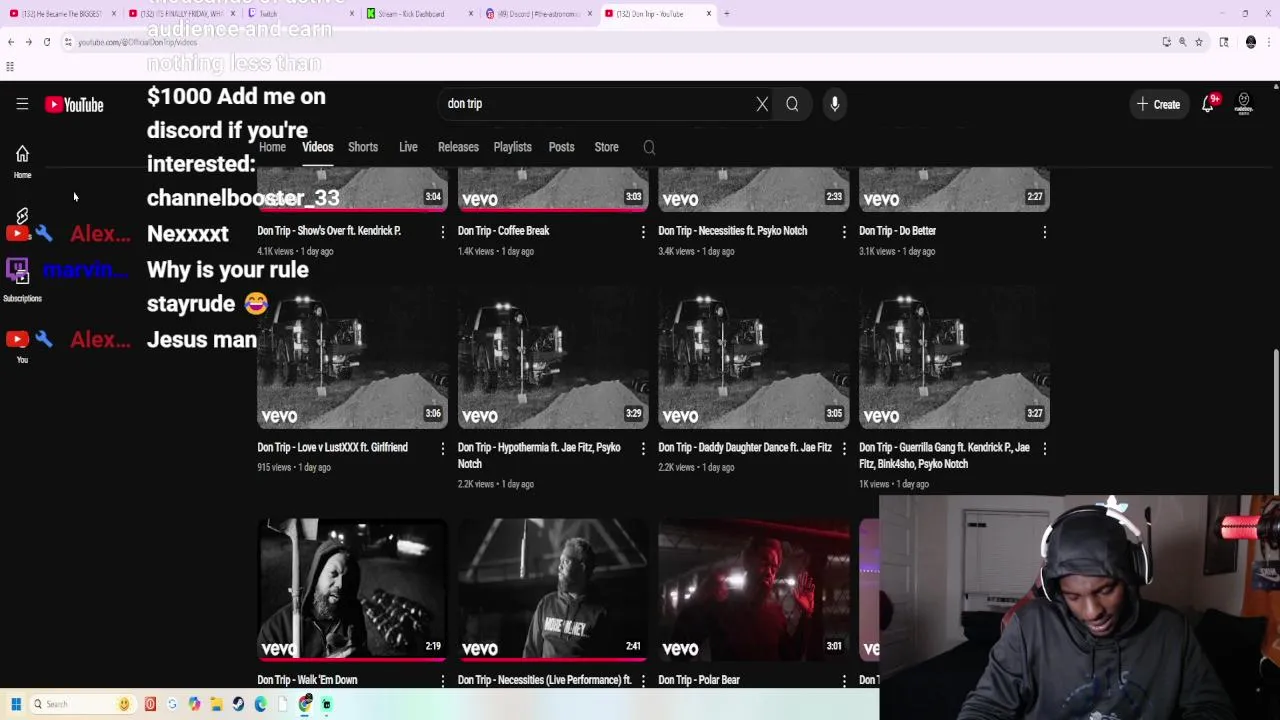Screen dimensions: 1280x720
Task: Open title Don Trip - Polar Bear
Action: tap(699, 680)
